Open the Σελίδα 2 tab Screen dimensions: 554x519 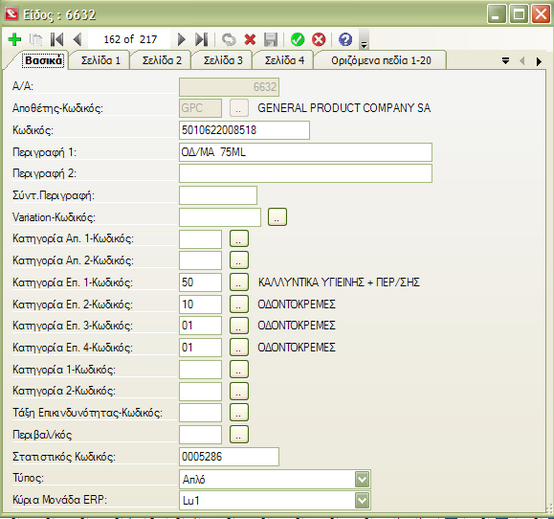[161, 60]
